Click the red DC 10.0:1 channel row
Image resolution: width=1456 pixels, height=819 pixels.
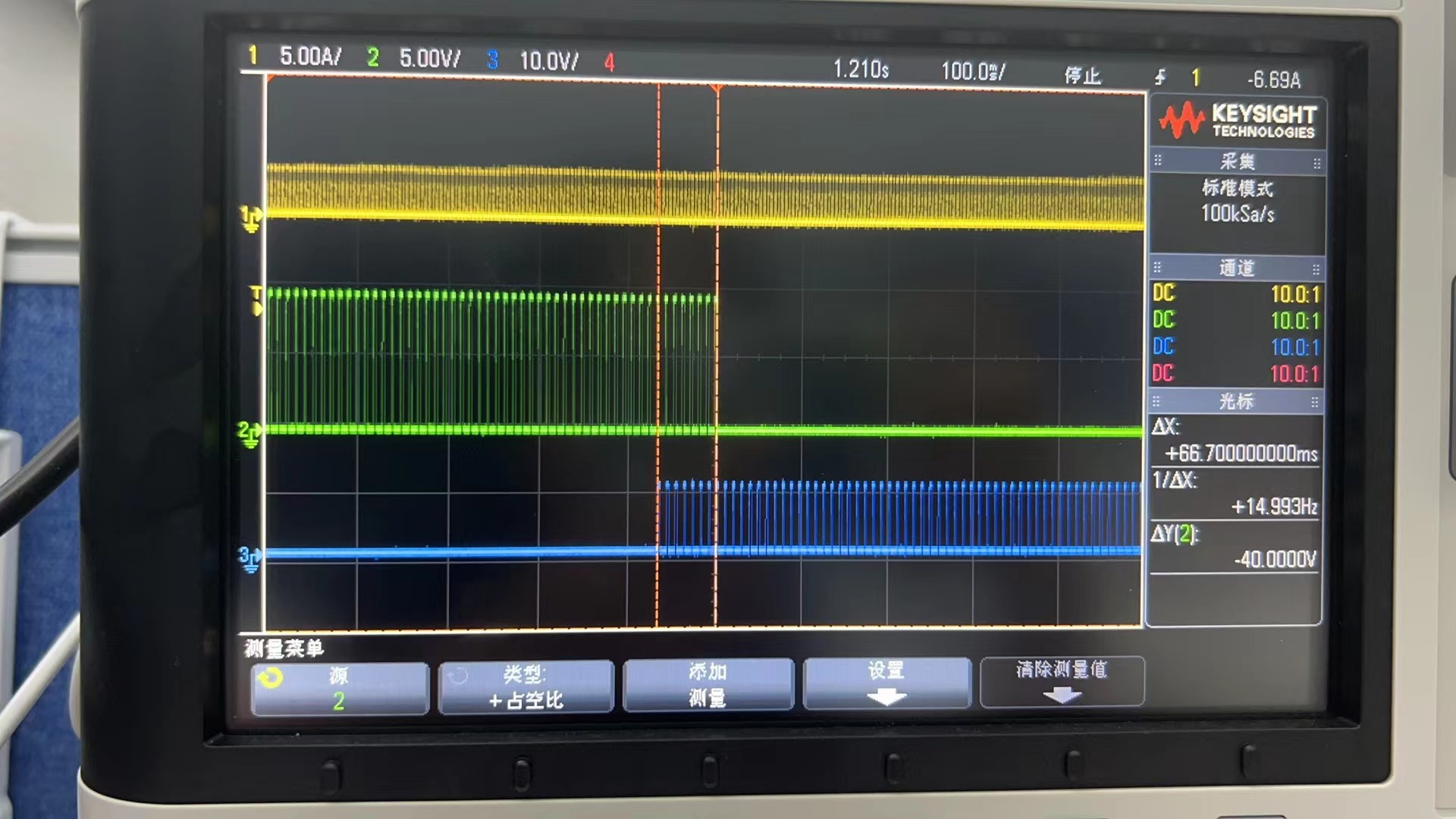tap(1237, 374)
